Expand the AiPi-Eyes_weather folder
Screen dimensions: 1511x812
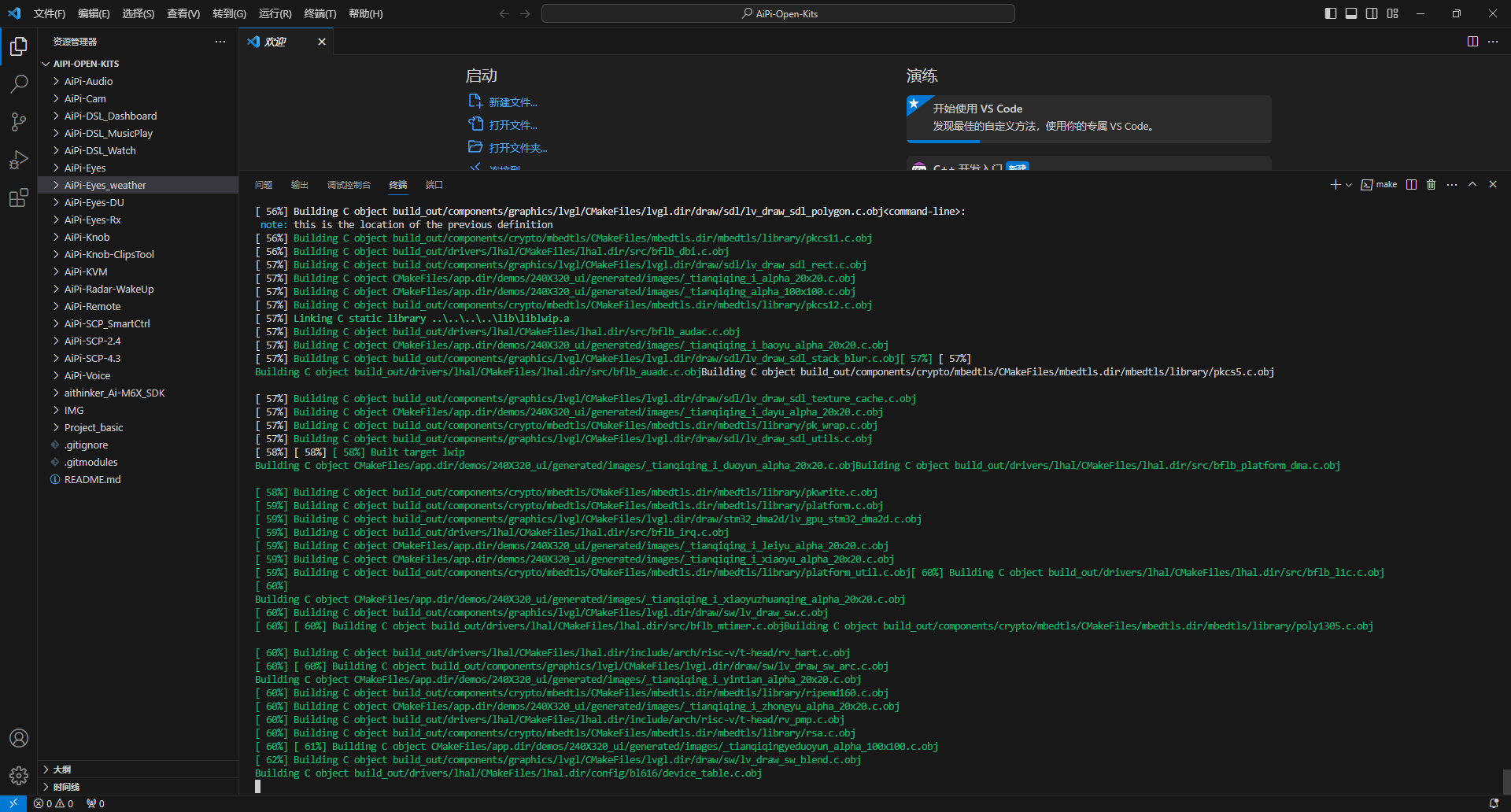tap(138, 185)
